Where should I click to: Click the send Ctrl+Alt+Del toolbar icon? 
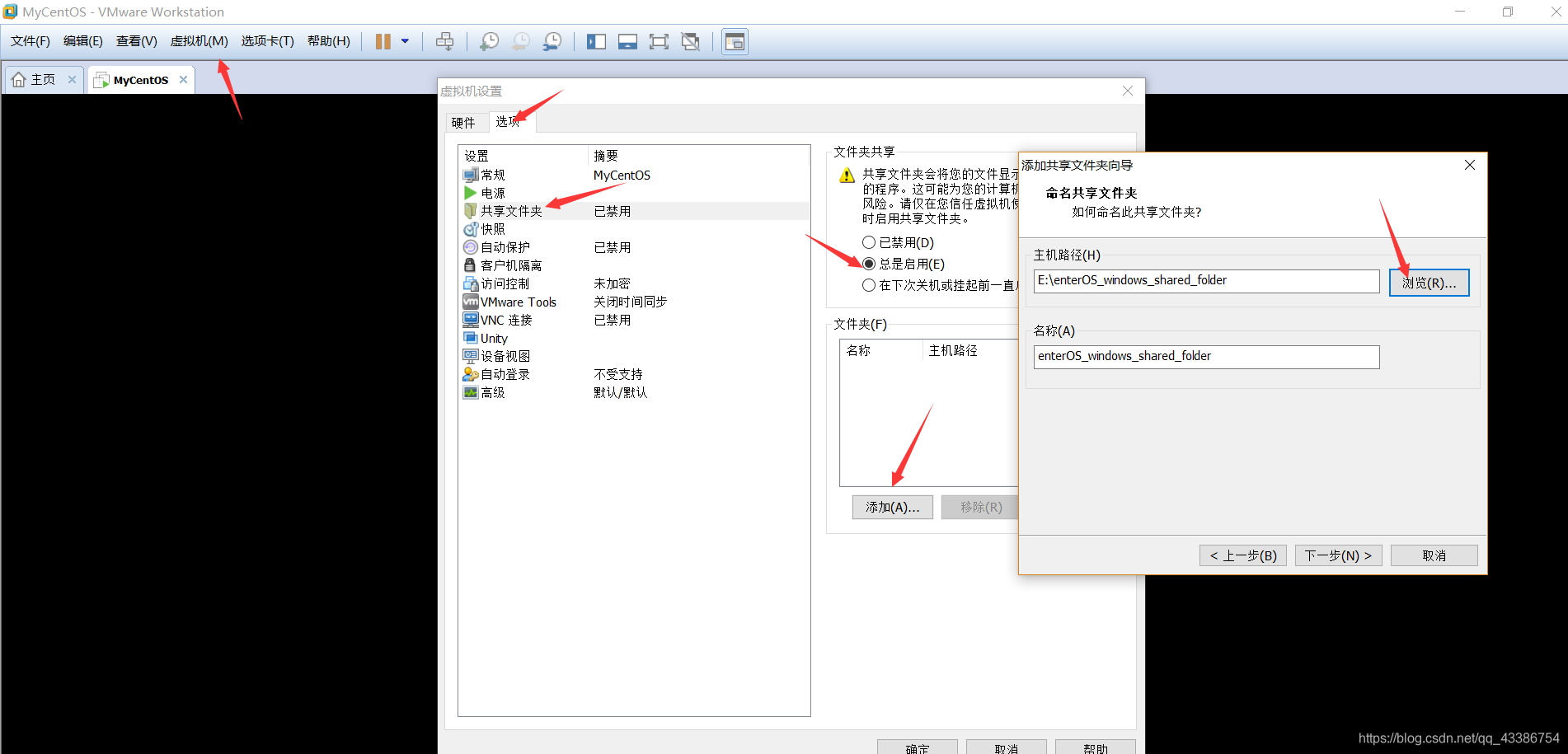pyautogui.click(x=444, y=41)
